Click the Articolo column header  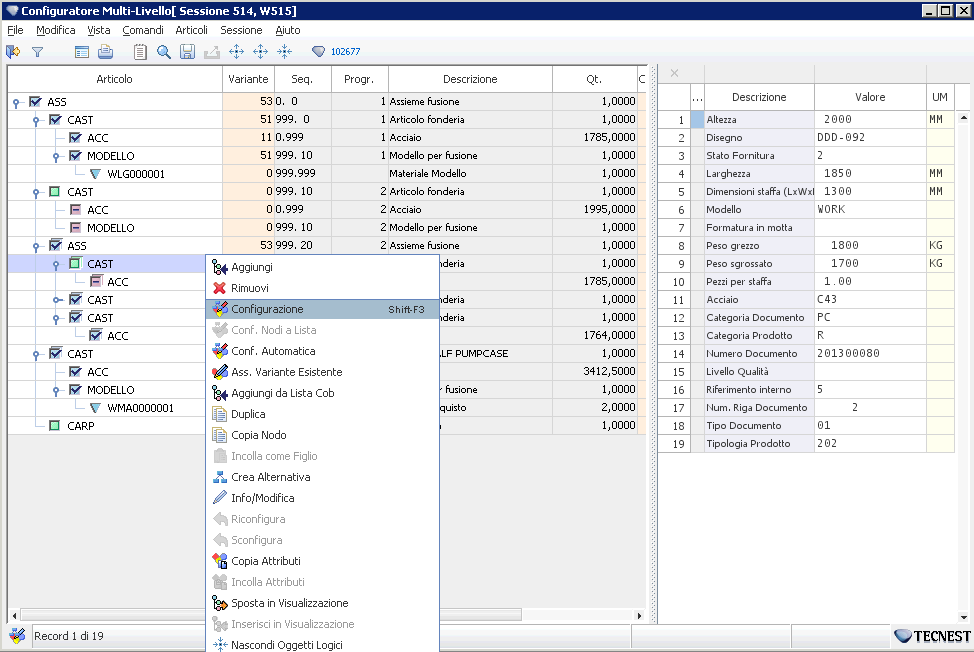pos(114,79)
